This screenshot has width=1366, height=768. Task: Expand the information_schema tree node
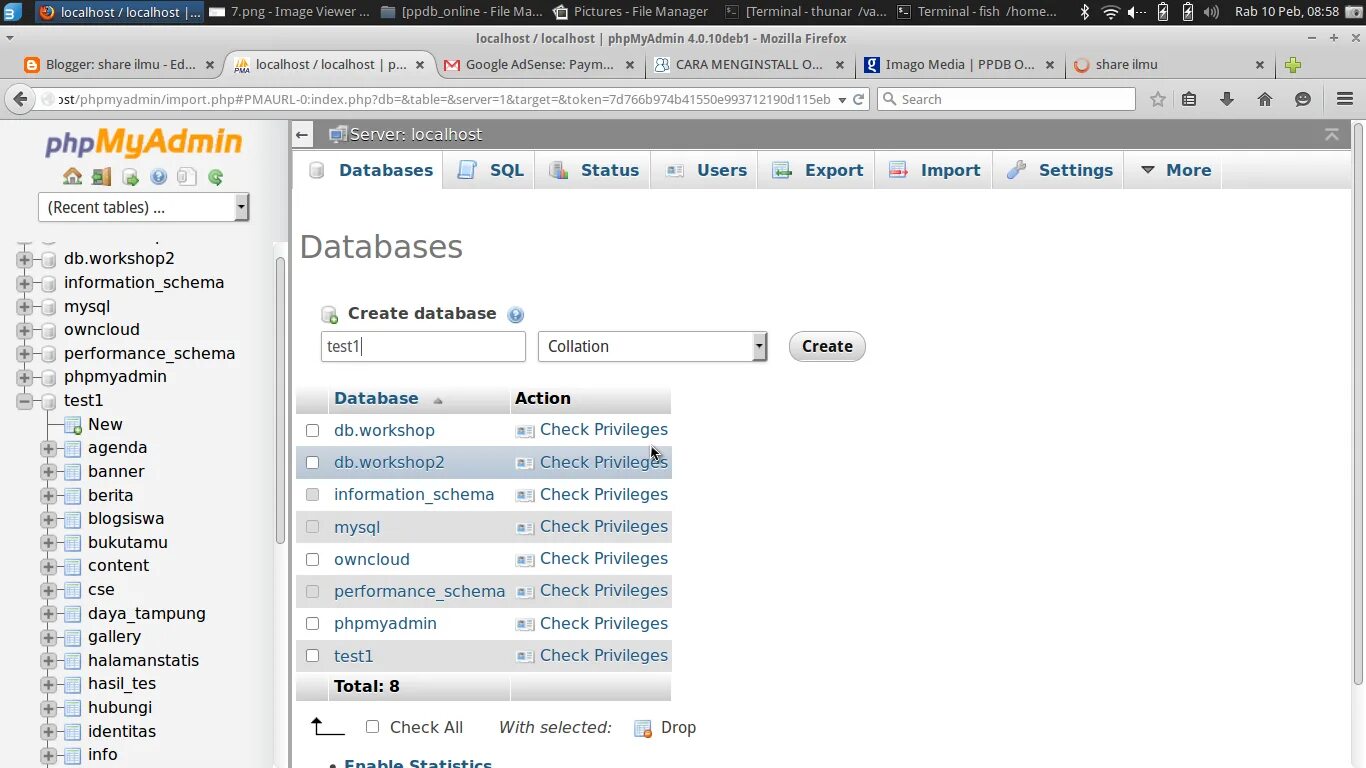24,283
